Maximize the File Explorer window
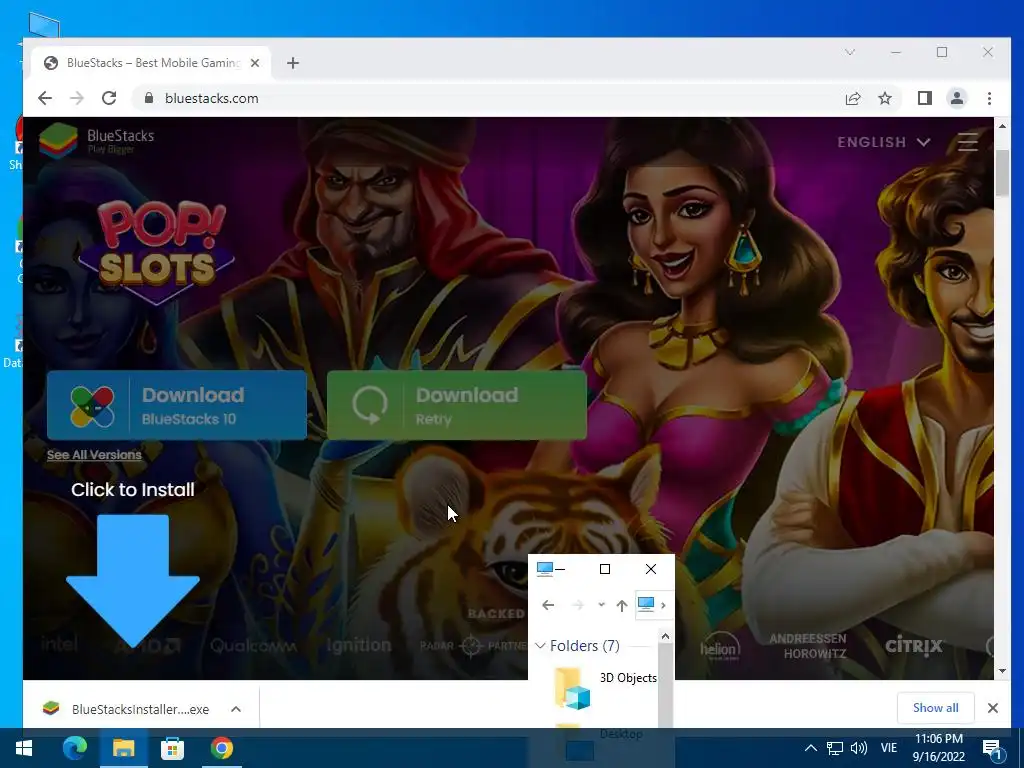The image size is (1024, 768). pos(605,569)
